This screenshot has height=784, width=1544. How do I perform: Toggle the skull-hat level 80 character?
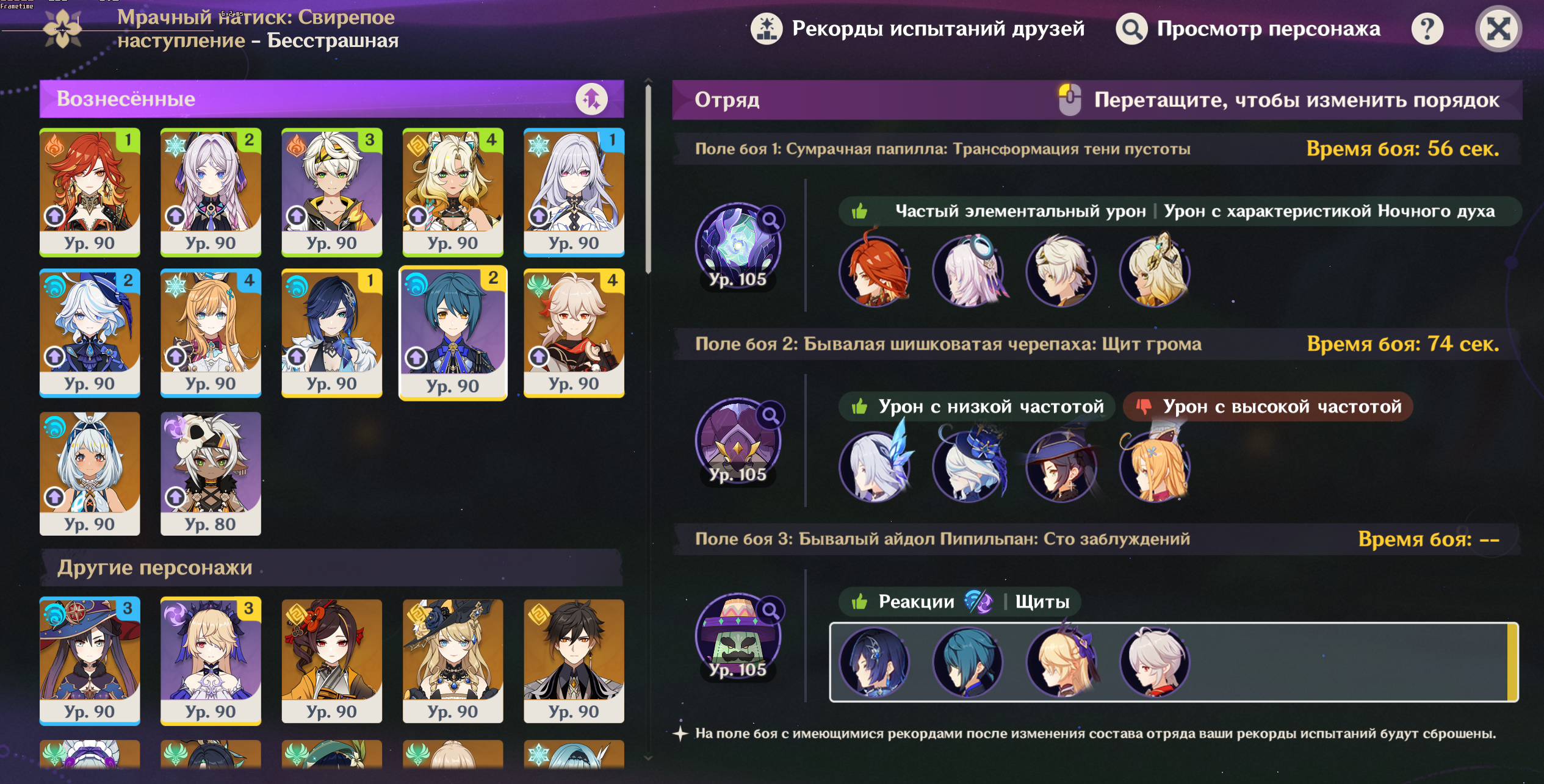211,473
